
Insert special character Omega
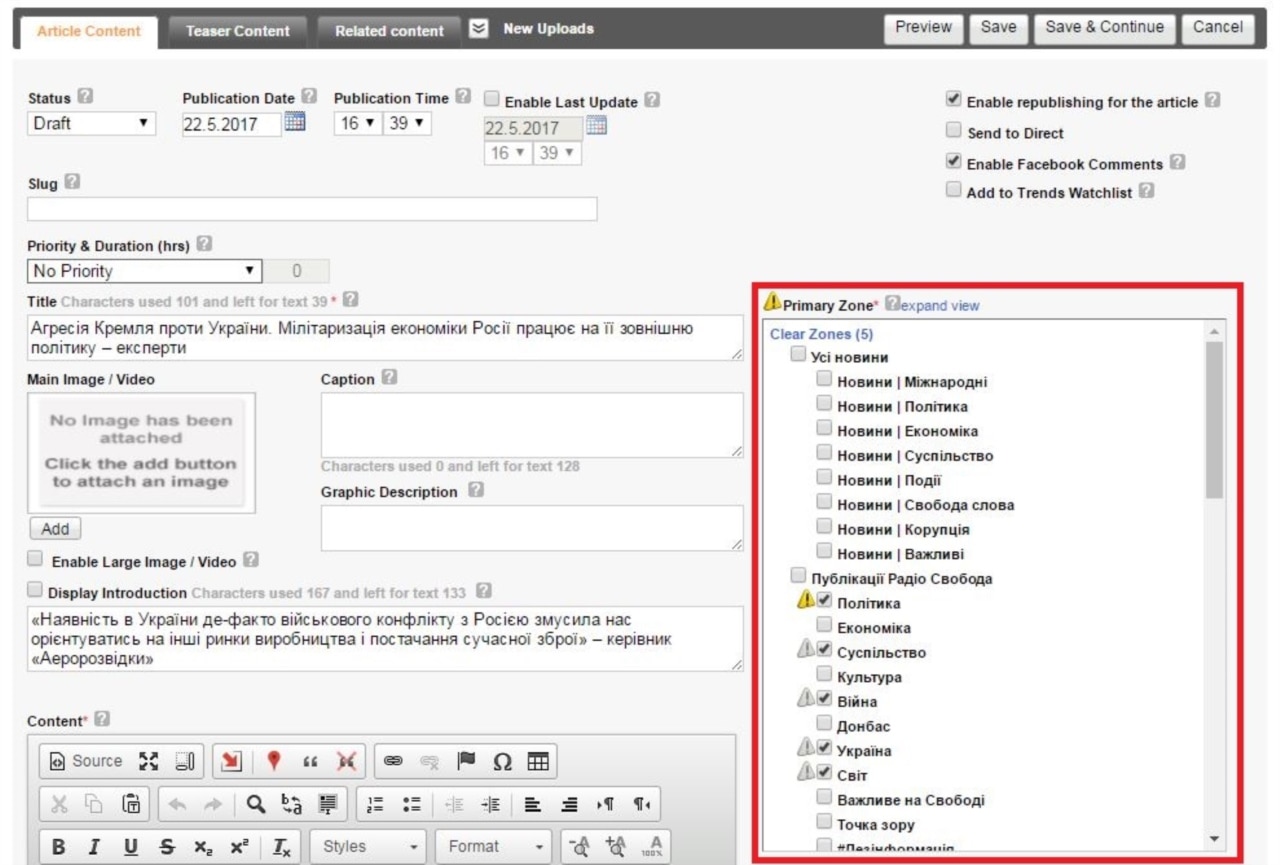[502, 761]
